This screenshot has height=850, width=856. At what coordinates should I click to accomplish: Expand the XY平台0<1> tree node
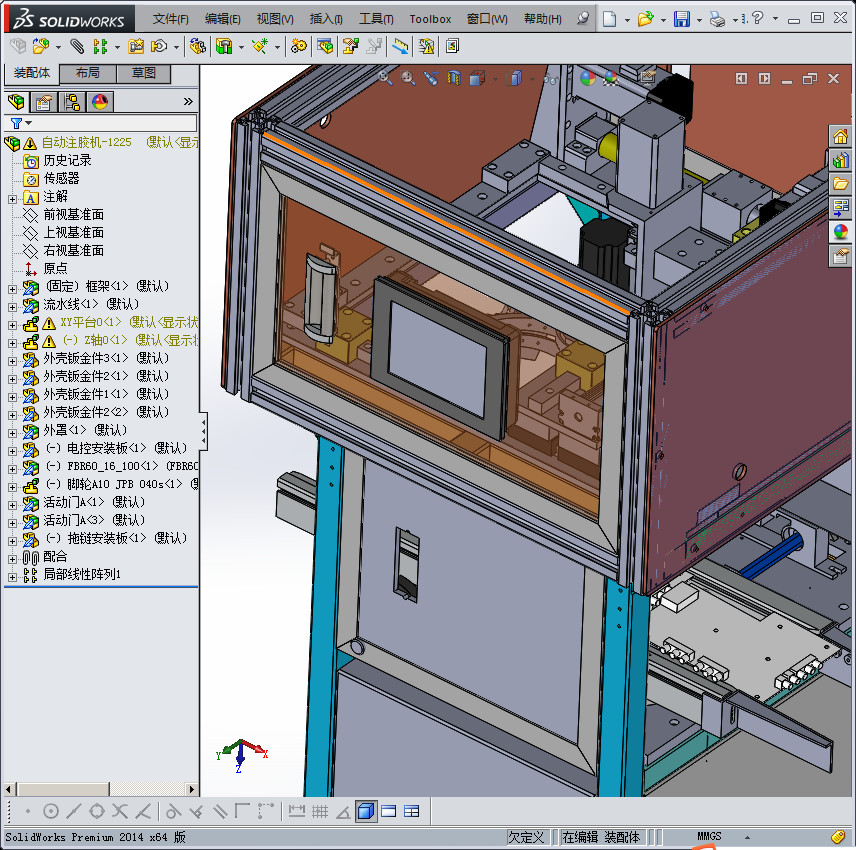(x=12, y=325)
